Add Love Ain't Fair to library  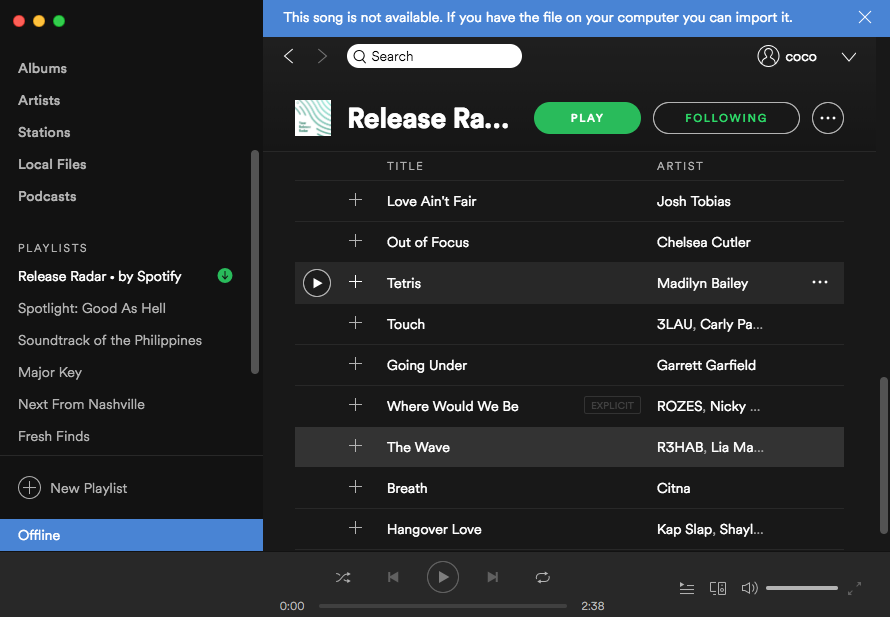tap(355, 201)
